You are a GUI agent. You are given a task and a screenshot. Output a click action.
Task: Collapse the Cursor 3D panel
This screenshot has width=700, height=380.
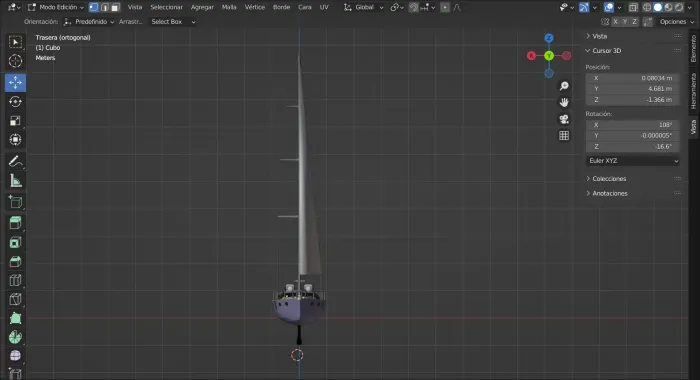(x=603, y=50)
